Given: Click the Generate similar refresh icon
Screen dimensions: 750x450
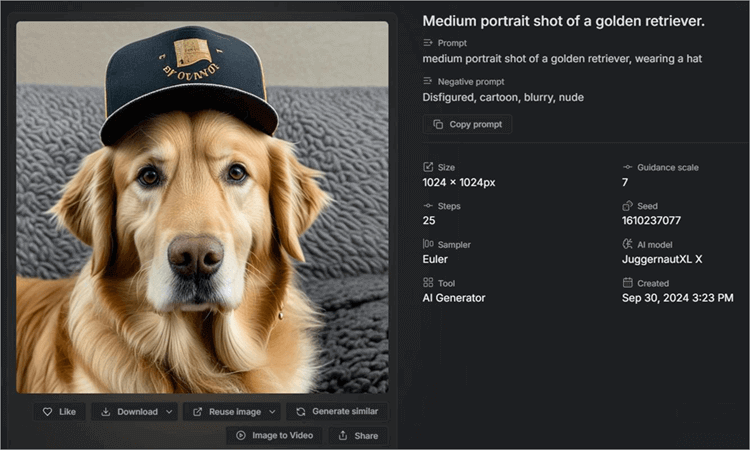Looking at the screenshot, I should coord(300,412).
